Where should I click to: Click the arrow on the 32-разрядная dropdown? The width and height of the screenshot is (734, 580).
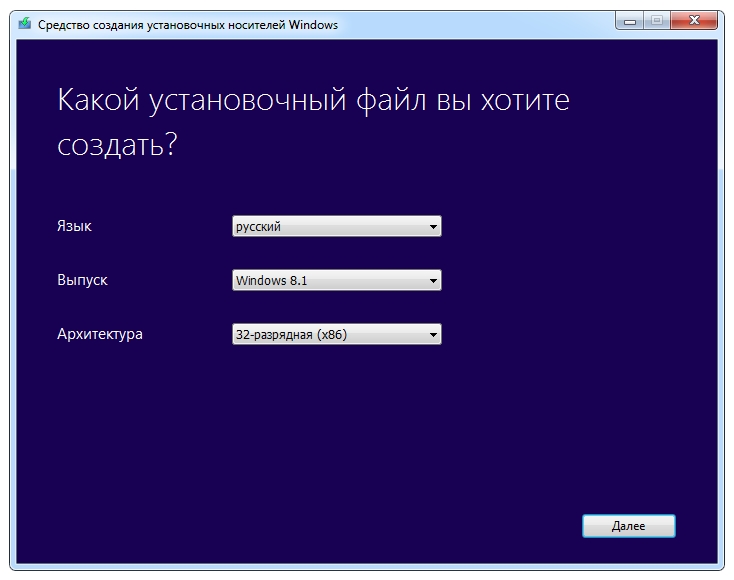433,335
